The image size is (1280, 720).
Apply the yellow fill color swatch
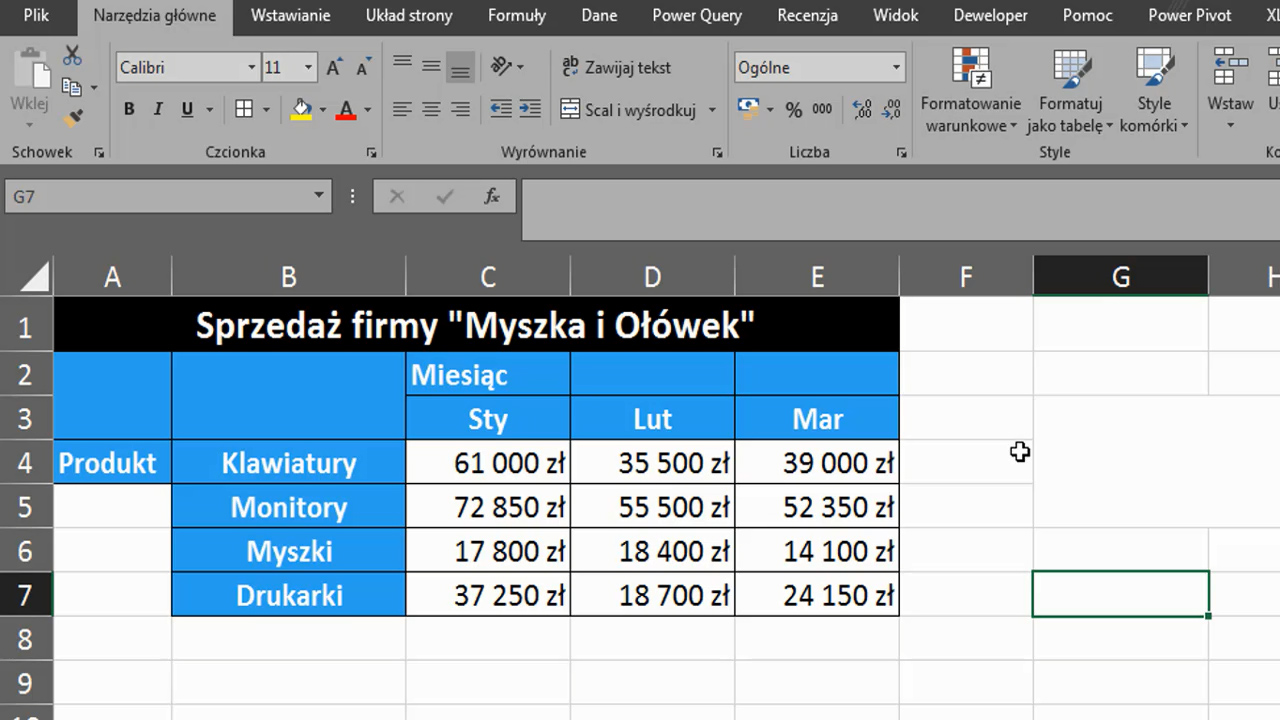[x=301, y=110]
